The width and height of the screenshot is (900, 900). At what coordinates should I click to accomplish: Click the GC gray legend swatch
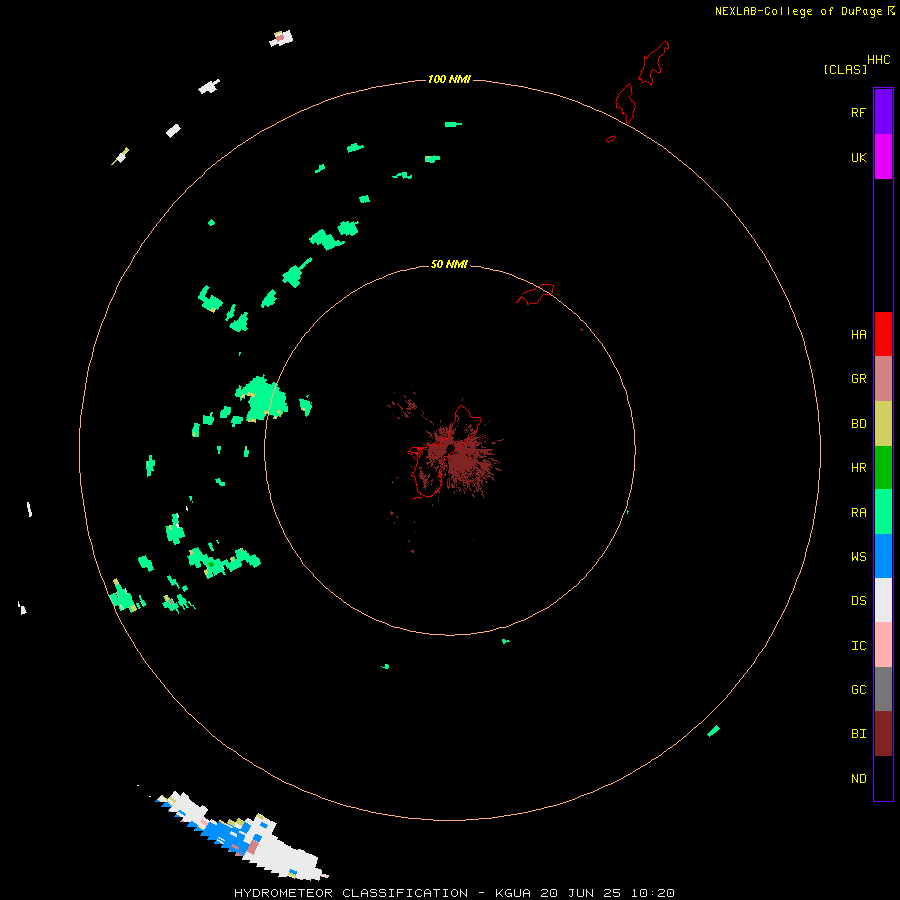883,689
